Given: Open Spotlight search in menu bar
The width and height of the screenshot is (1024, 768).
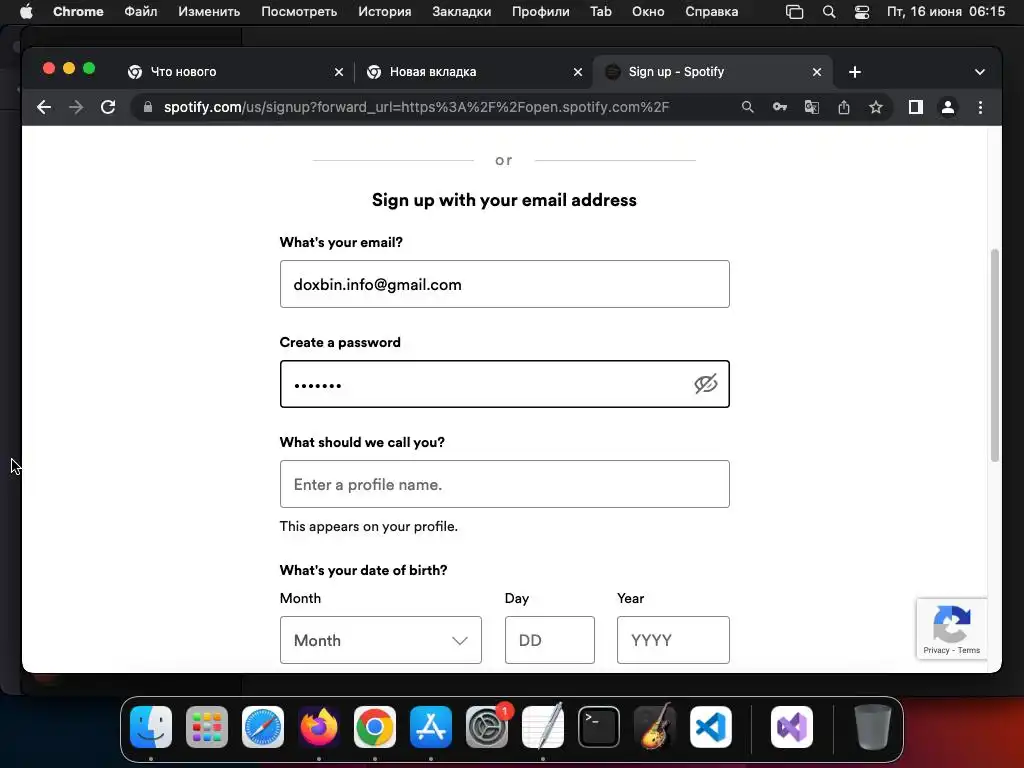Looking at the screenshot, I should [x=829, y=12].
